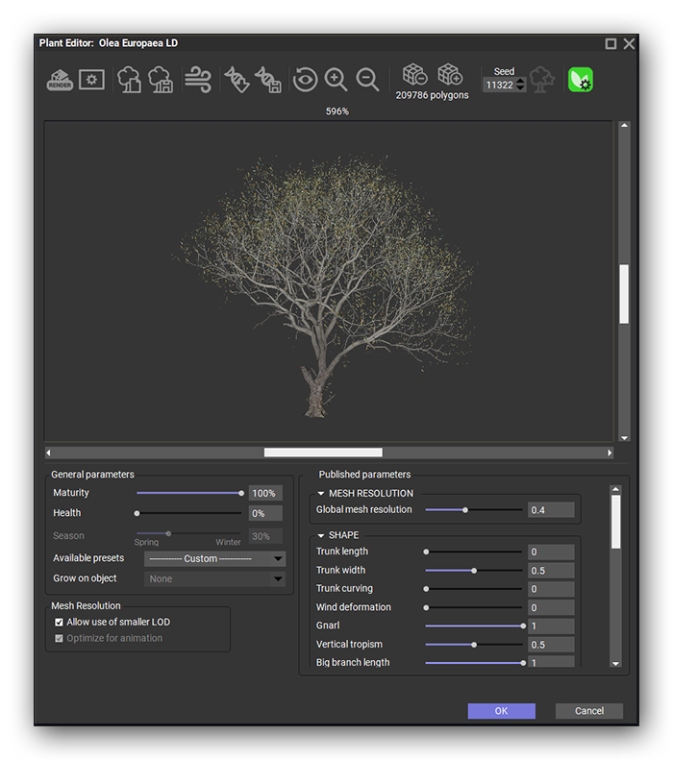This screenshot has height=760, width=673.
Task: Open the Grow on object dropdown
Action: click(x=215, y=578)
